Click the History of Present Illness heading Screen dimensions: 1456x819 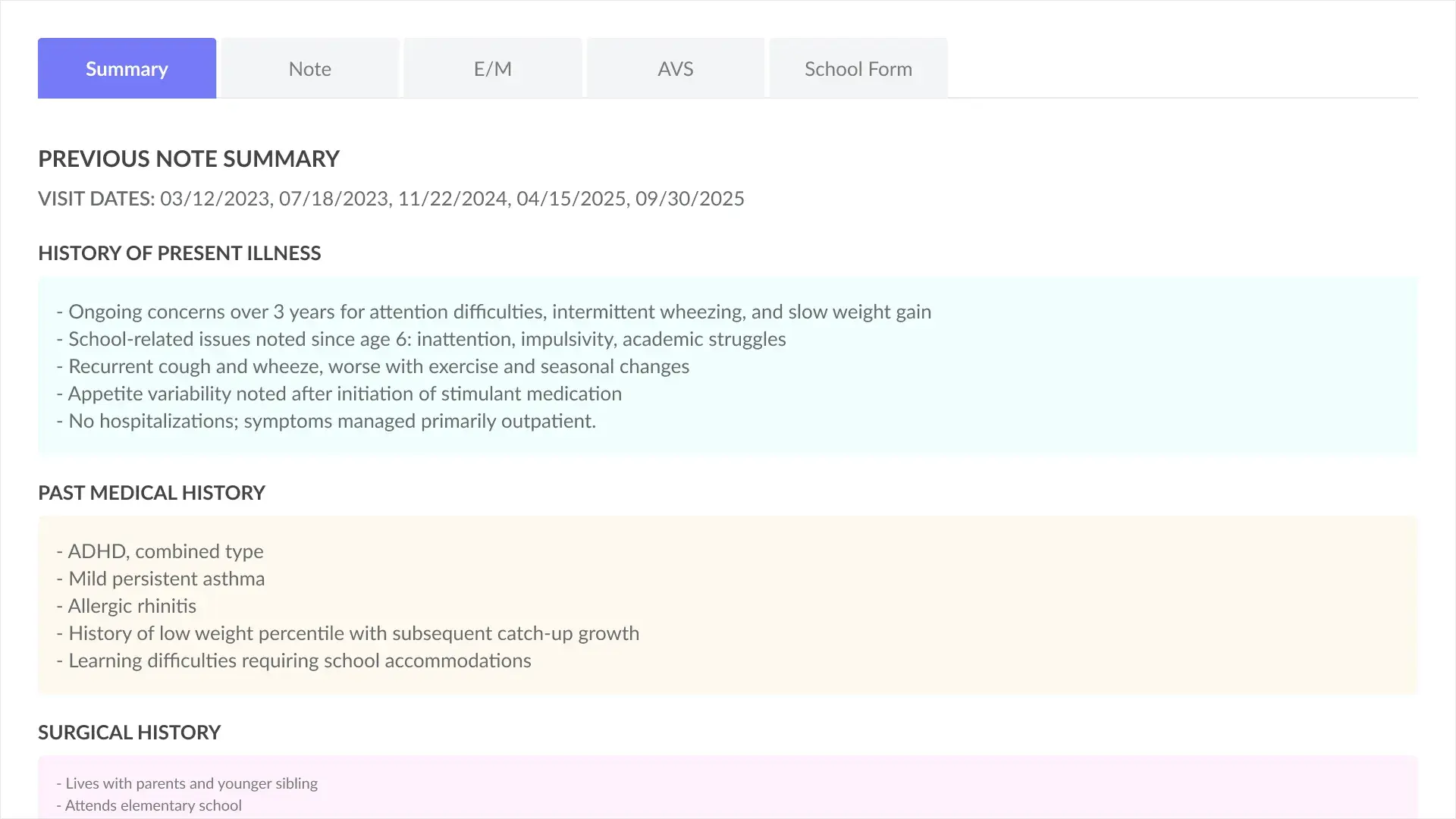coord(179,253)
